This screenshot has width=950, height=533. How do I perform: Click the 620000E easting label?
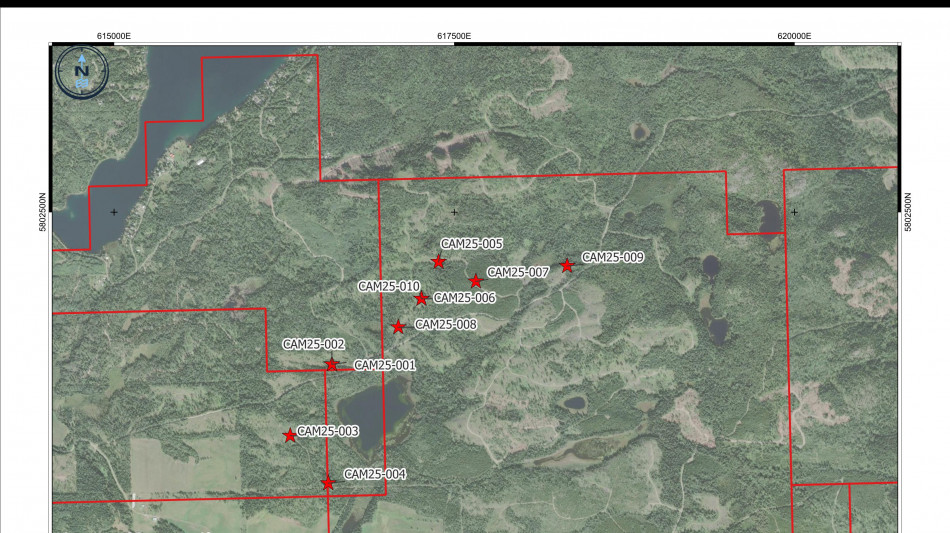[794, 36]
